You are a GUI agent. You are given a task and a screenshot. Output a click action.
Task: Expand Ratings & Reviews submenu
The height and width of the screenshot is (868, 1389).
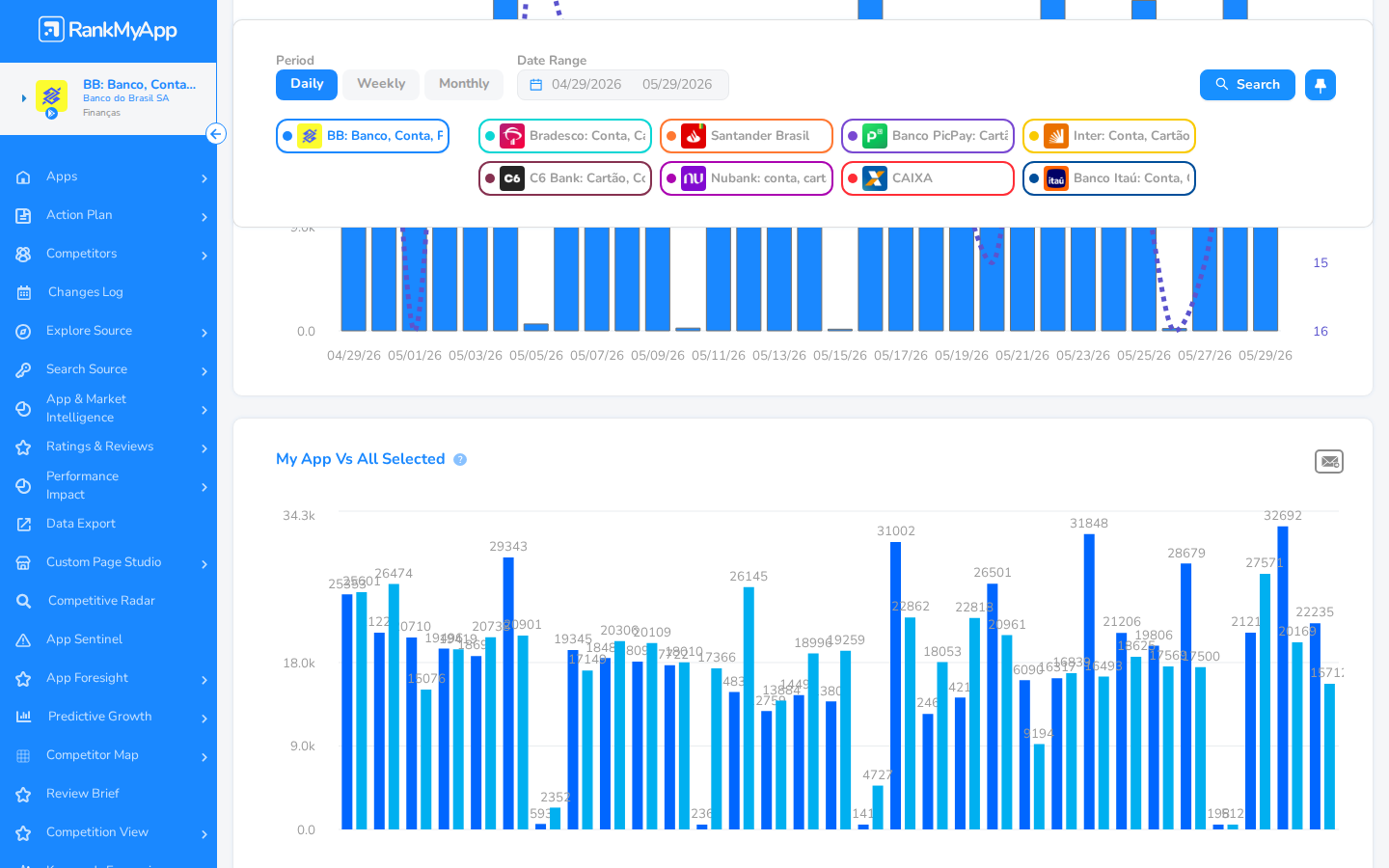(108, 447)
